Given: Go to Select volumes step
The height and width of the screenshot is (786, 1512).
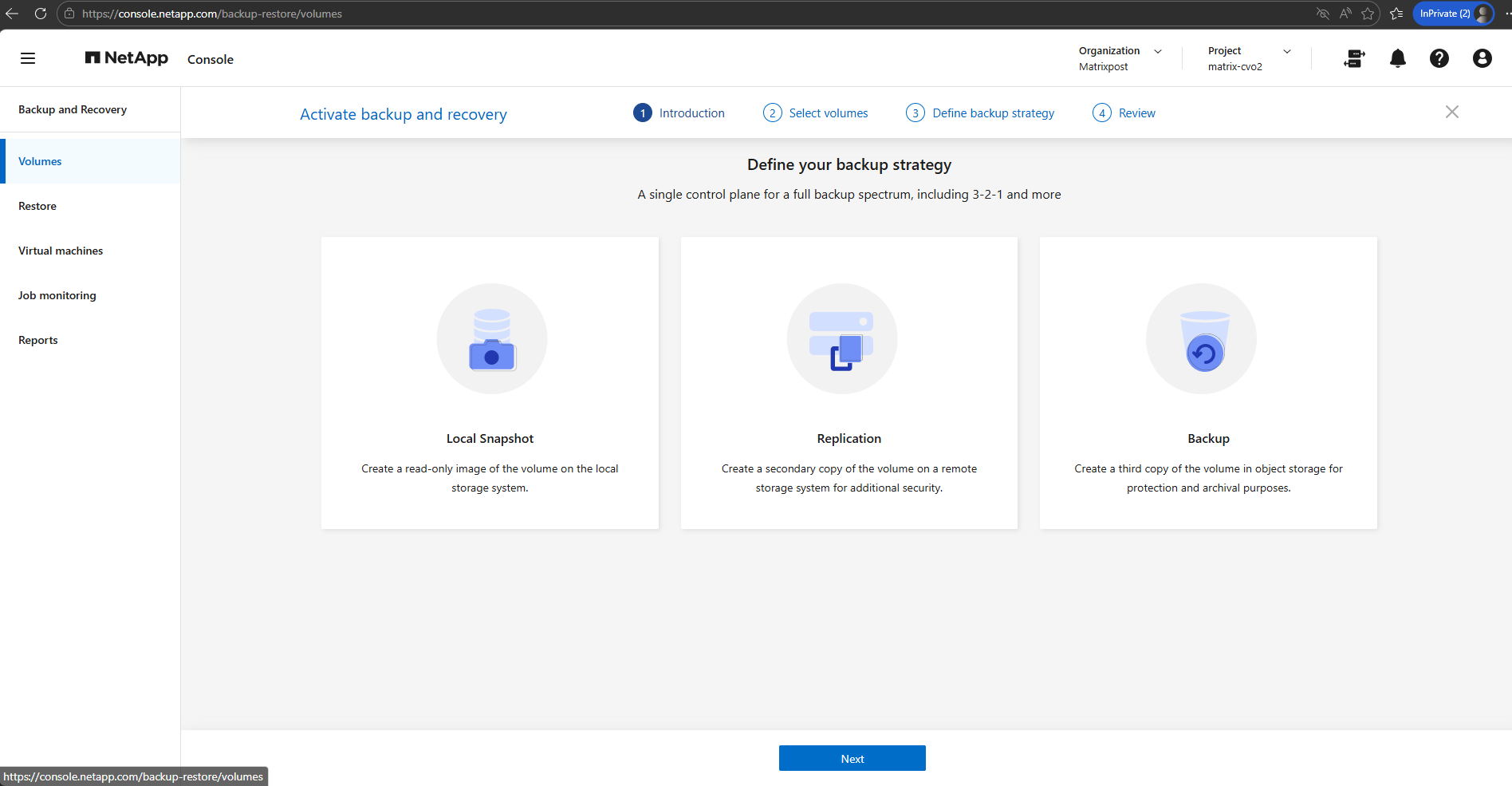Looking at the screenshot, I should pyautogui.click(x=816, y=113).
